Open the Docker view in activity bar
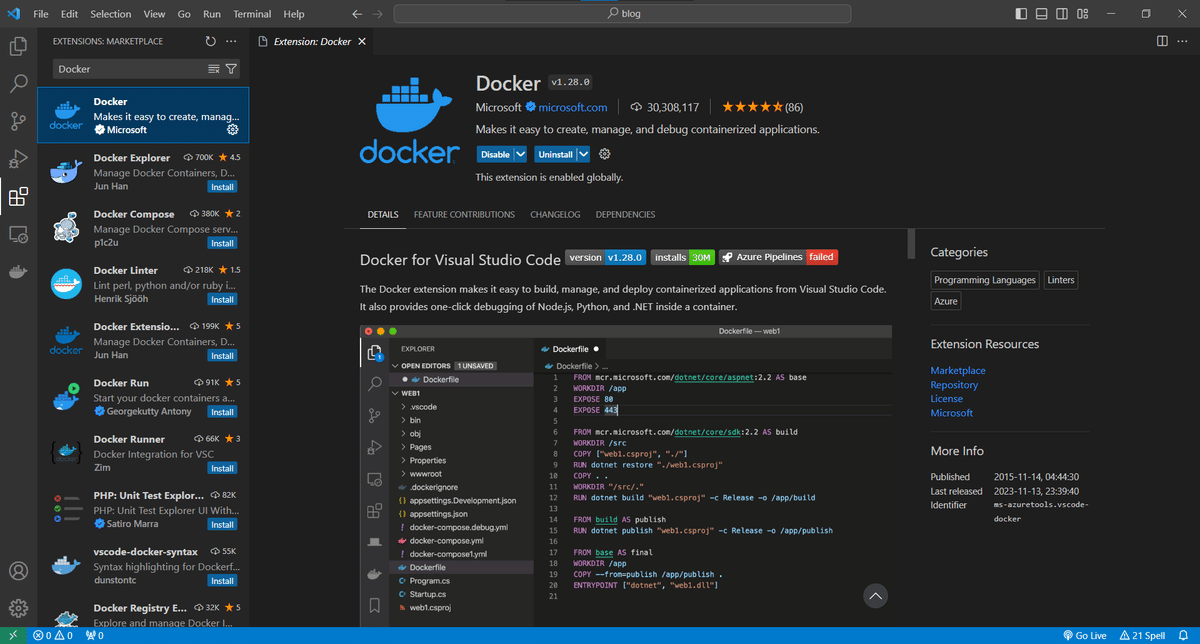This screenshot has height=644, width=1200. pos(18,271)
